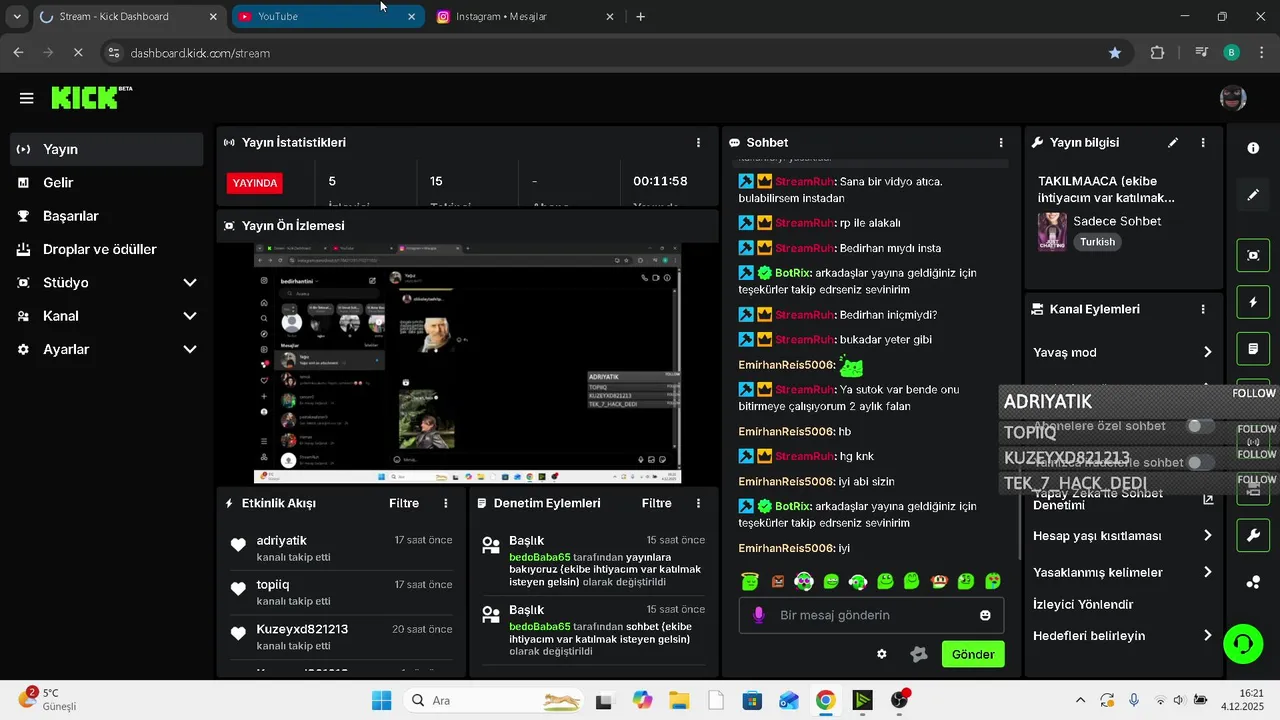Open Google Chrome from the taskbar
The height and width of the screenshot is (720, 1280).
tap(825, 701)
